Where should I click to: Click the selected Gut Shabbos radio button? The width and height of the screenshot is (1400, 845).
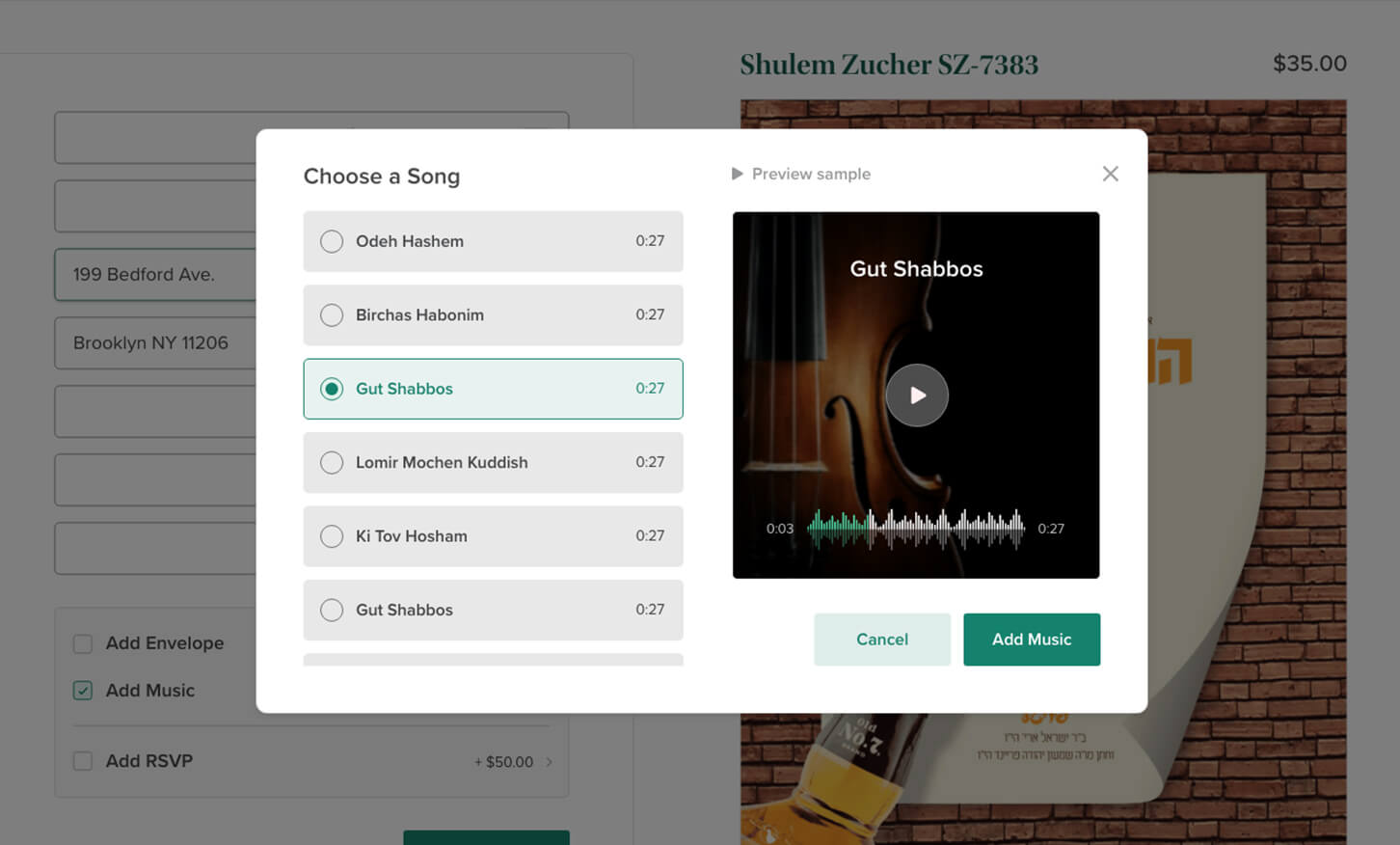click(332, 389)
